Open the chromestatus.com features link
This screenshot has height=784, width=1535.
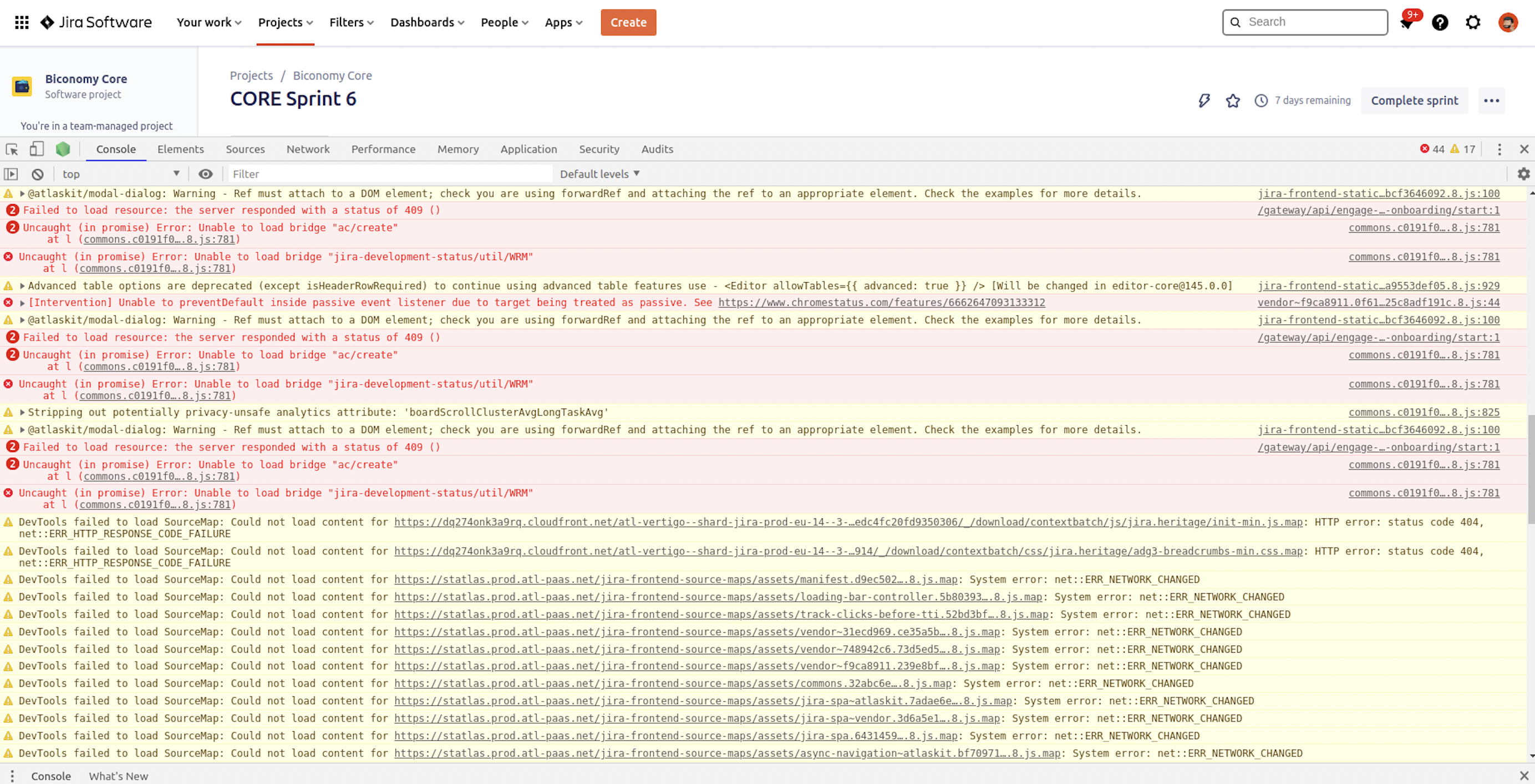tap(881, 303)
